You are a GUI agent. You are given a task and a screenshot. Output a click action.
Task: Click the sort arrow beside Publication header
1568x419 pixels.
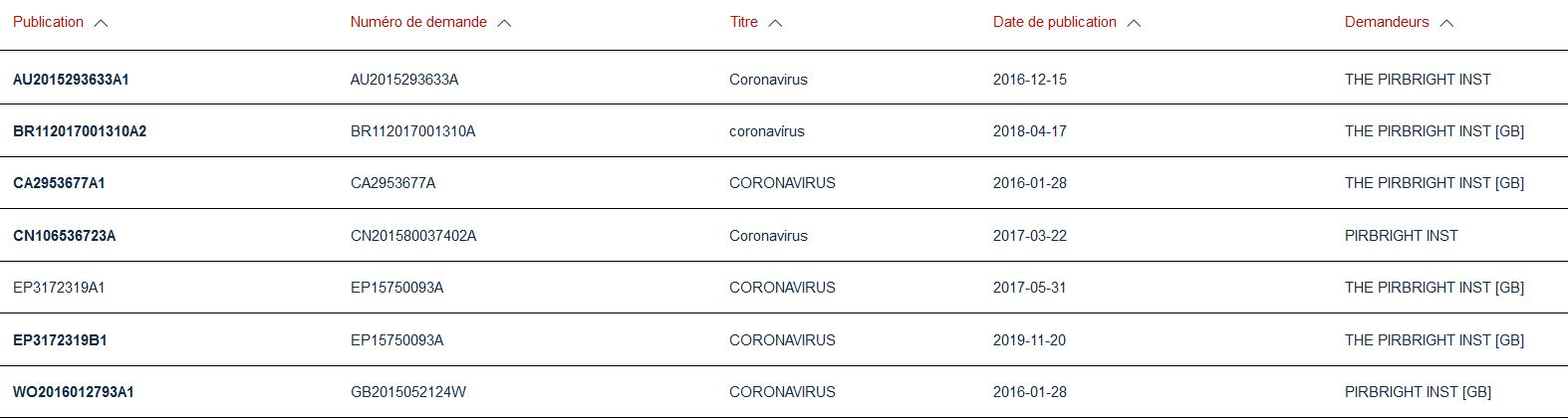(x=101, y=23)
